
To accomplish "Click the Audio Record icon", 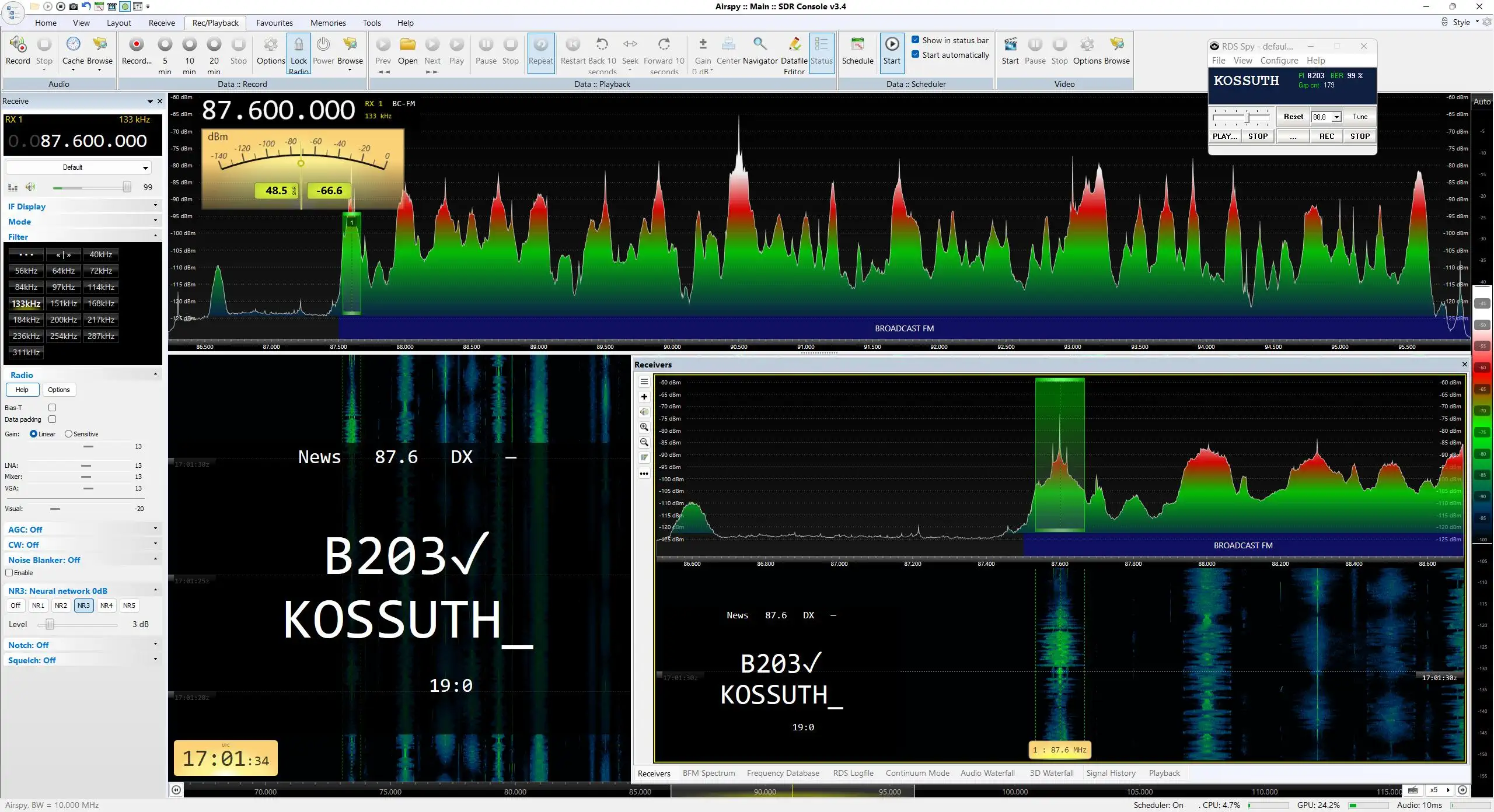I will point(18,45).
